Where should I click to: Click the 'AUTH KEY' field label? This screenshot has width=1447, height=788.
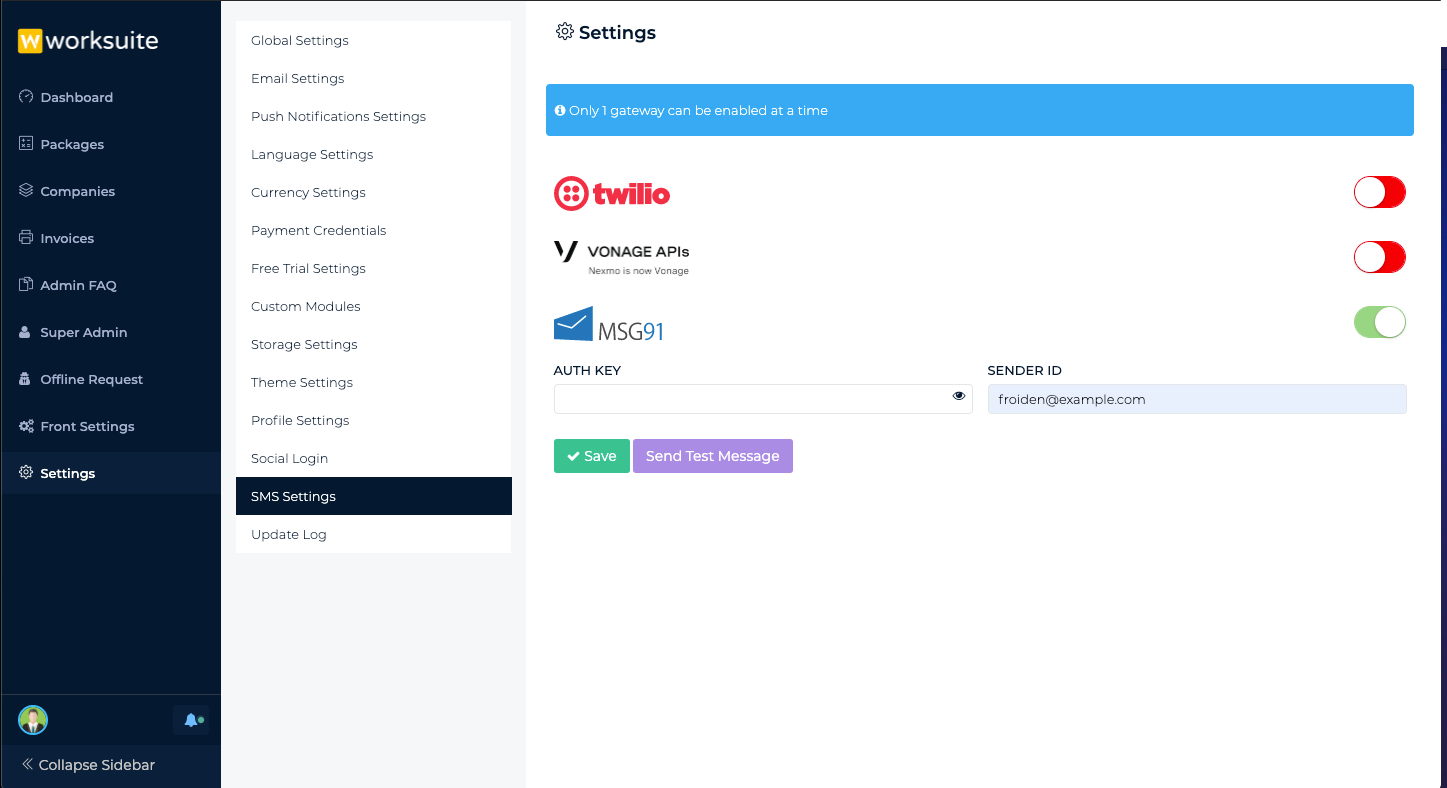click(588, 370)
